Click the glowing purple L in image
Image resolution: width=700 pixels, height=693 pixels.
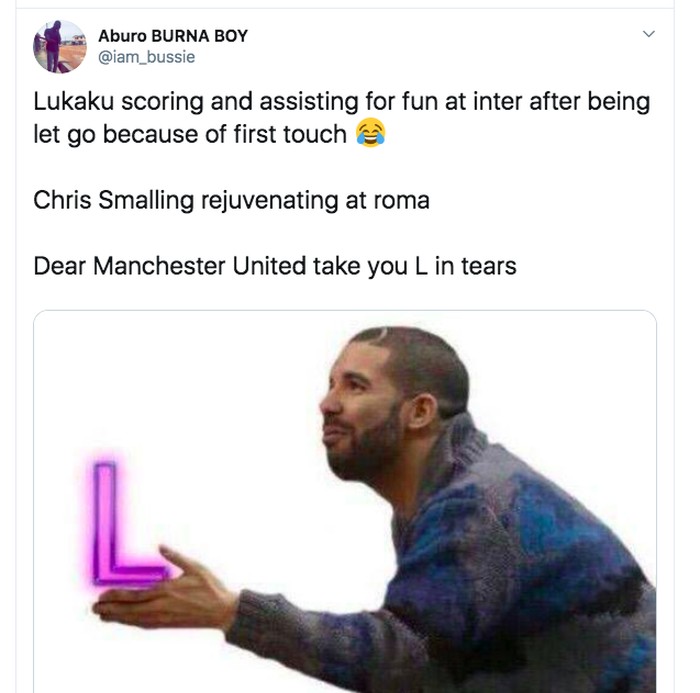pyautogui.click(x=127, y=523)
